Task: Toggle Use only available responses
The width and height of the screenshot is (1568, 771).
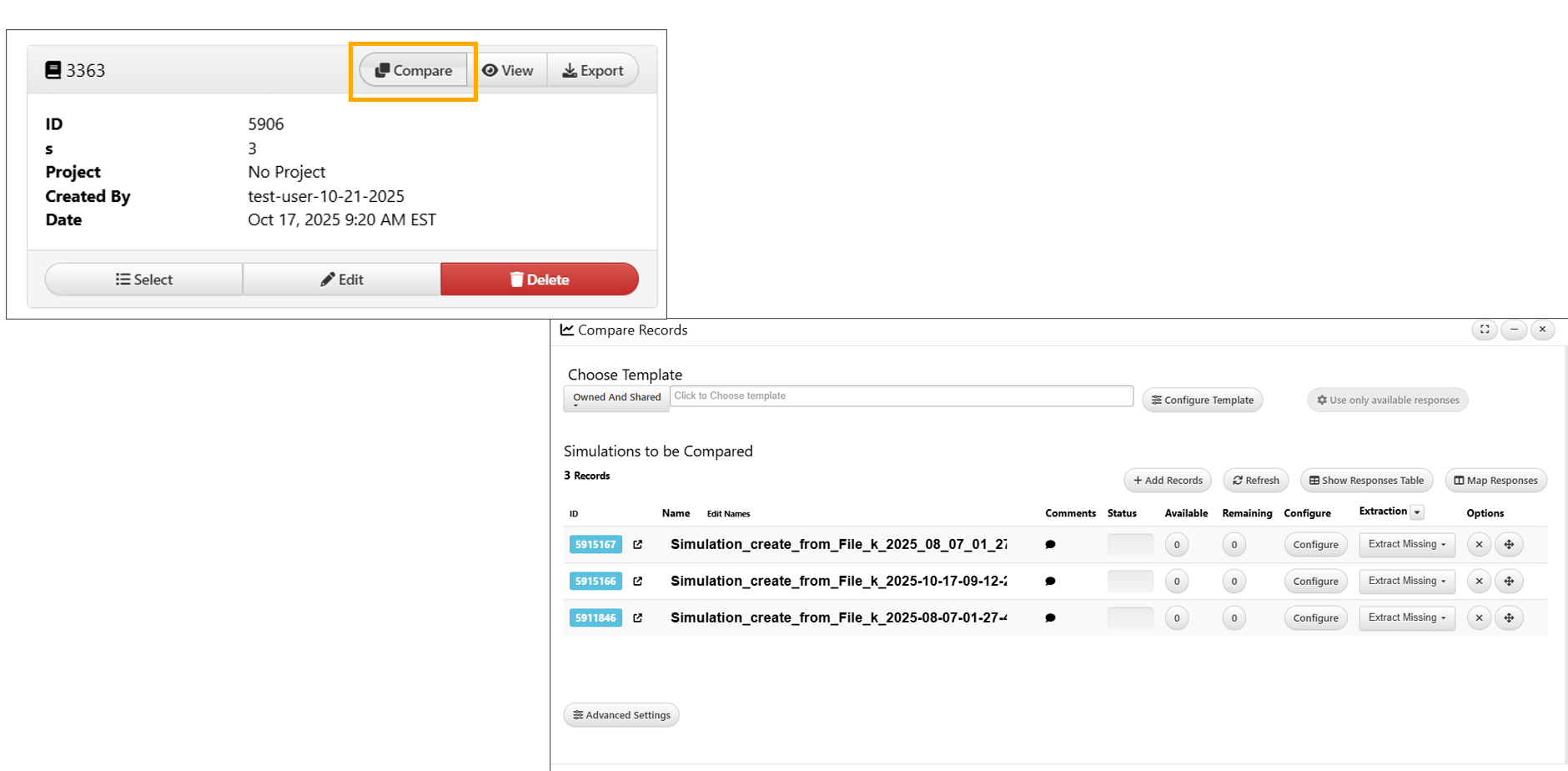Action: tap(1387, 401)
